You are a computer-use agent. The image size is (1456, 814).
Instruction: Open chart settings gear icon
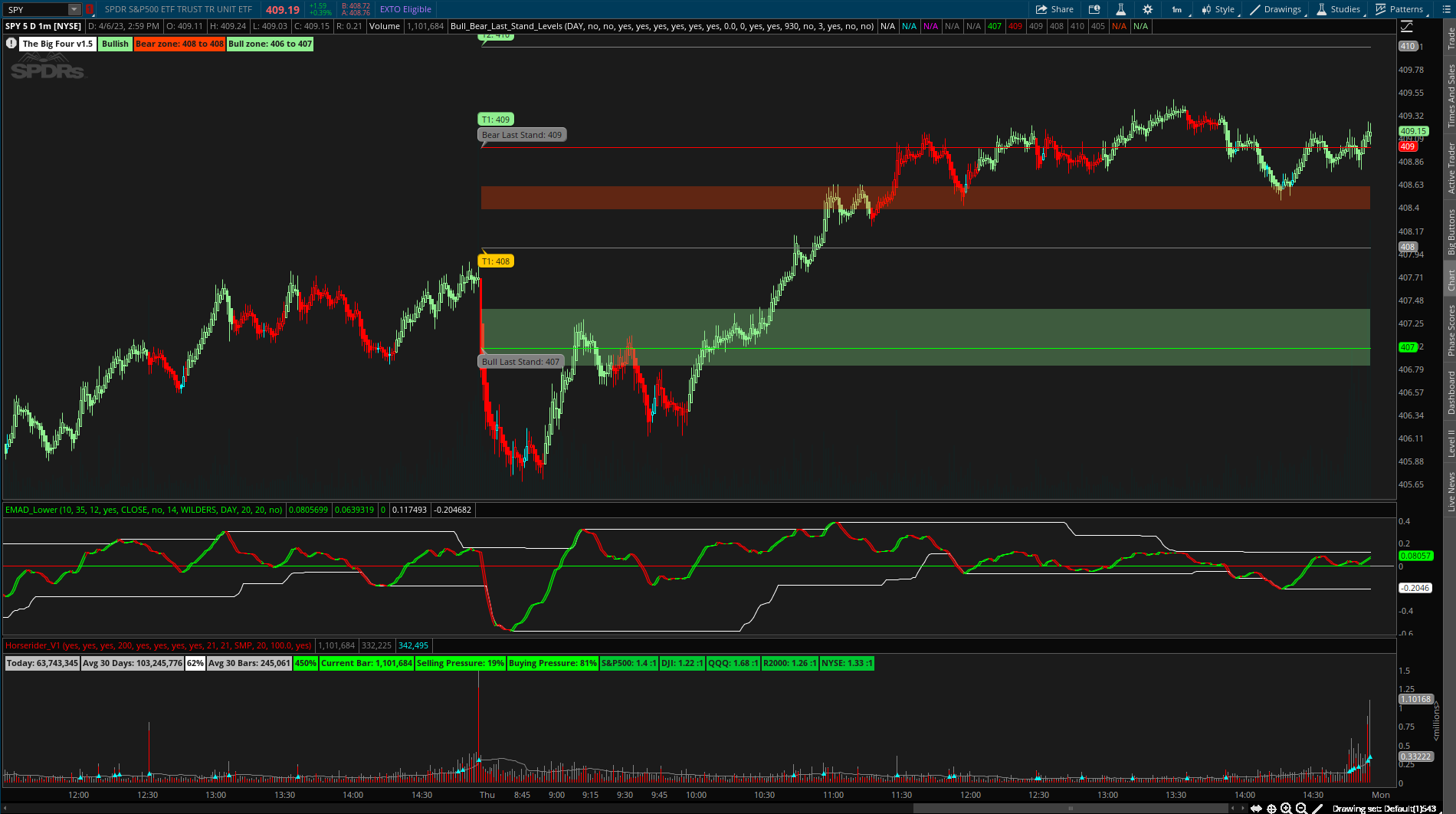coord(1147,9)
